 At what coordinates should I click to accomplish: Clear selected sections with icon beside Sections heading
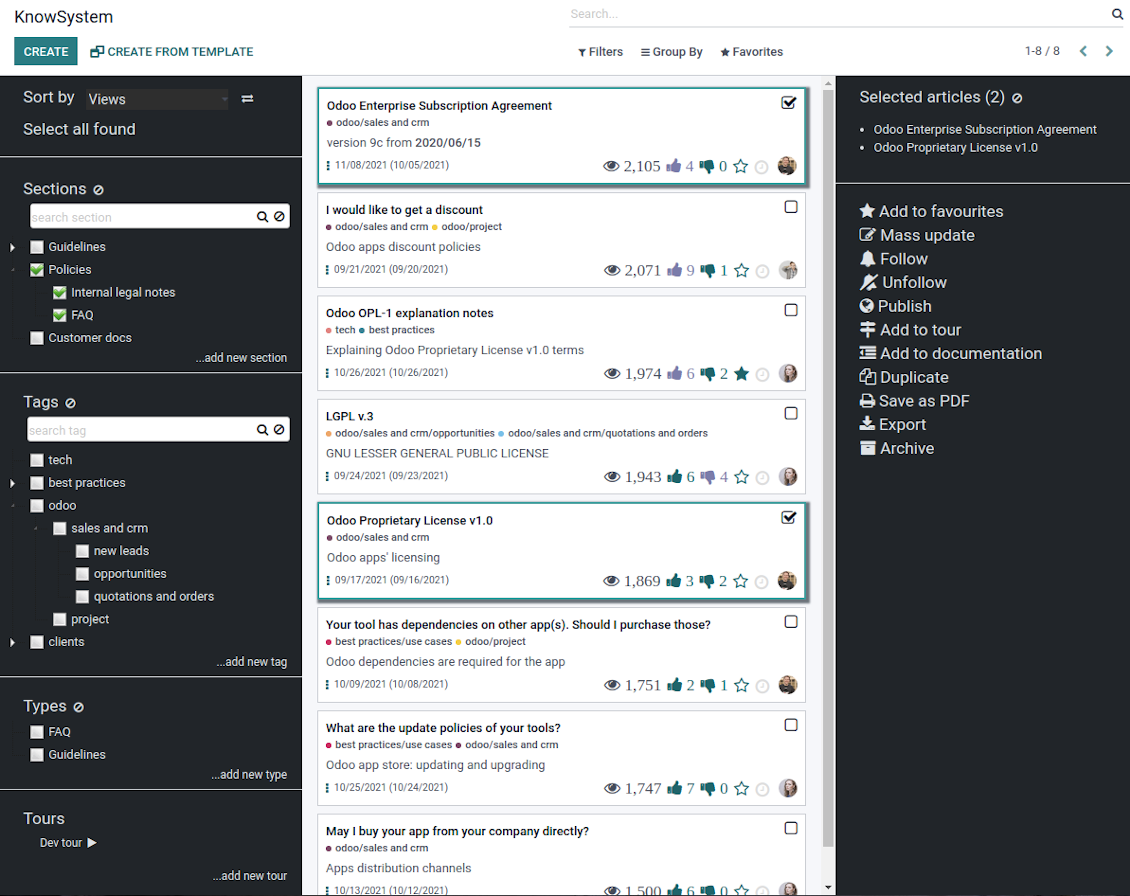(99, 190)
